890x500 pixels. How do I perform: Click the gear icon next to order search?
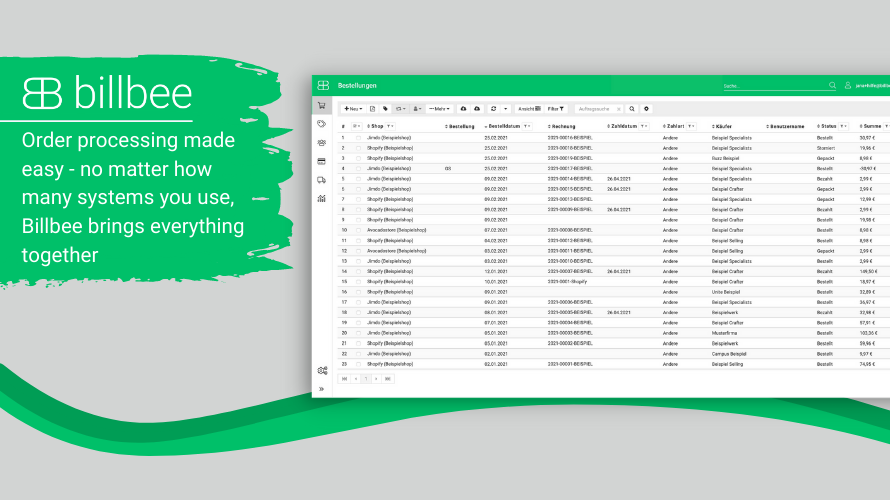(x=646, y=108)
